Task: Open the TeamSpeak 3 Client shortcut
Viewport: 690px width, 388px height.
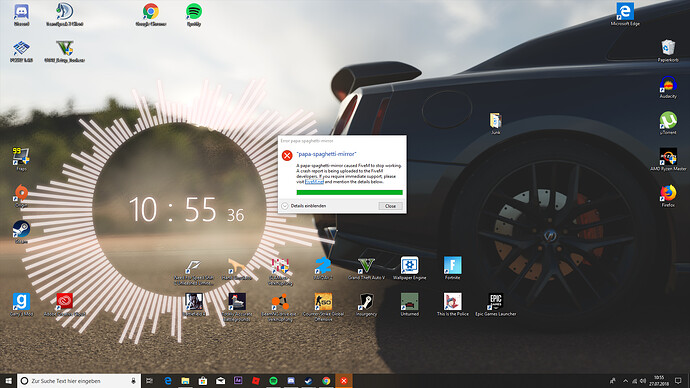Action: pyautogui.click(x=65, y=15)
